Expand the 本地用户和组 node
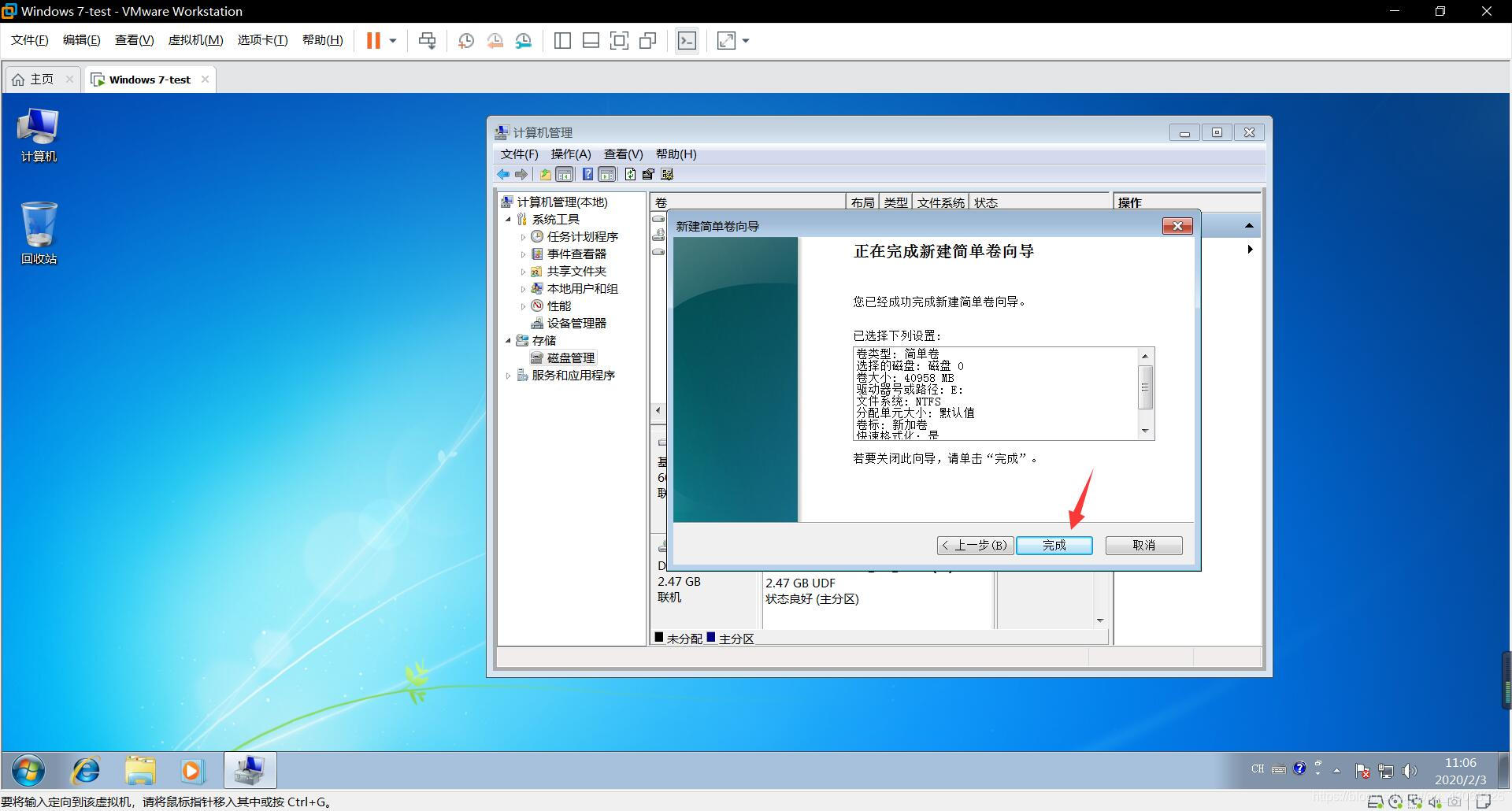The height and width of the screenshot is (811, 1512). pyautogui.click(x=524, y=289)
